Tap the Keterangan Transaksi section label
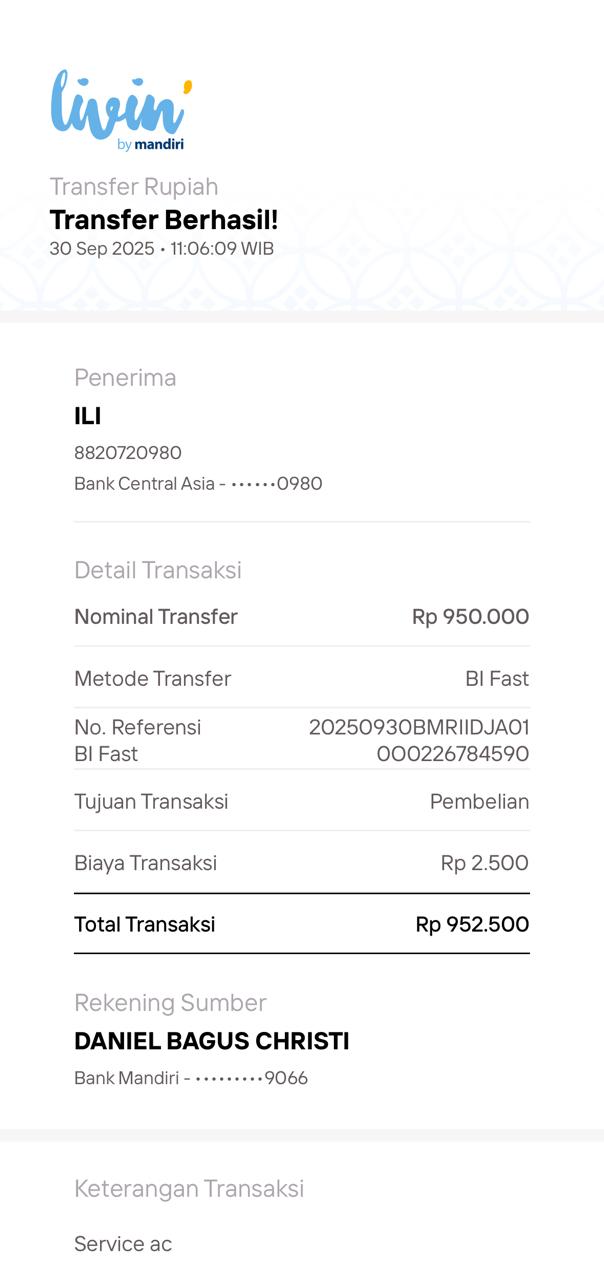The image size is (604, 1280). coord(189,1189)
